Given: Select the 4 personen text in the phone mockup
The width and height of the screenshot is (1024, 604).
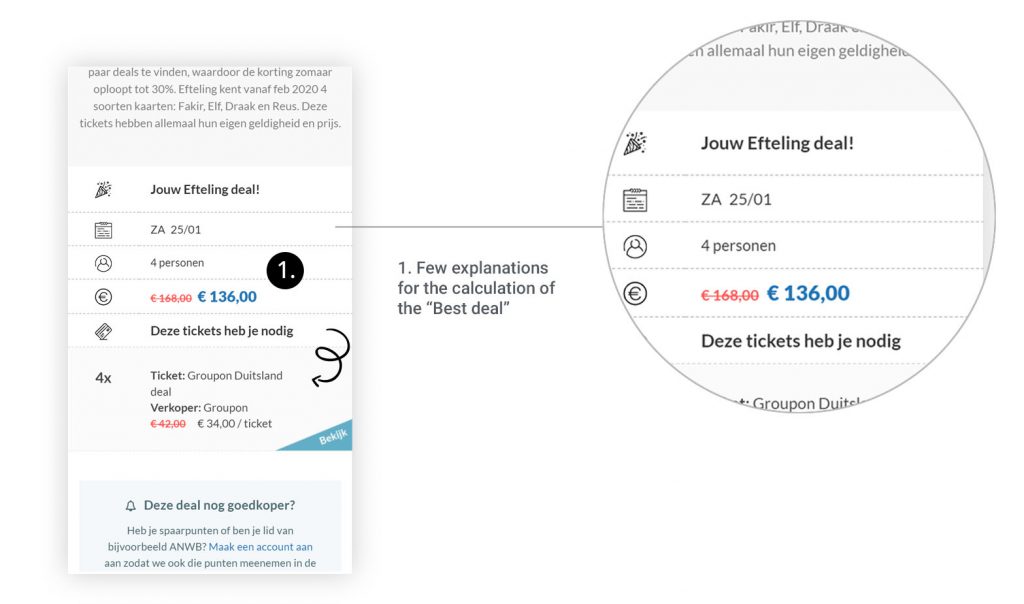Looking at the screenshot, I should [177, 263].
